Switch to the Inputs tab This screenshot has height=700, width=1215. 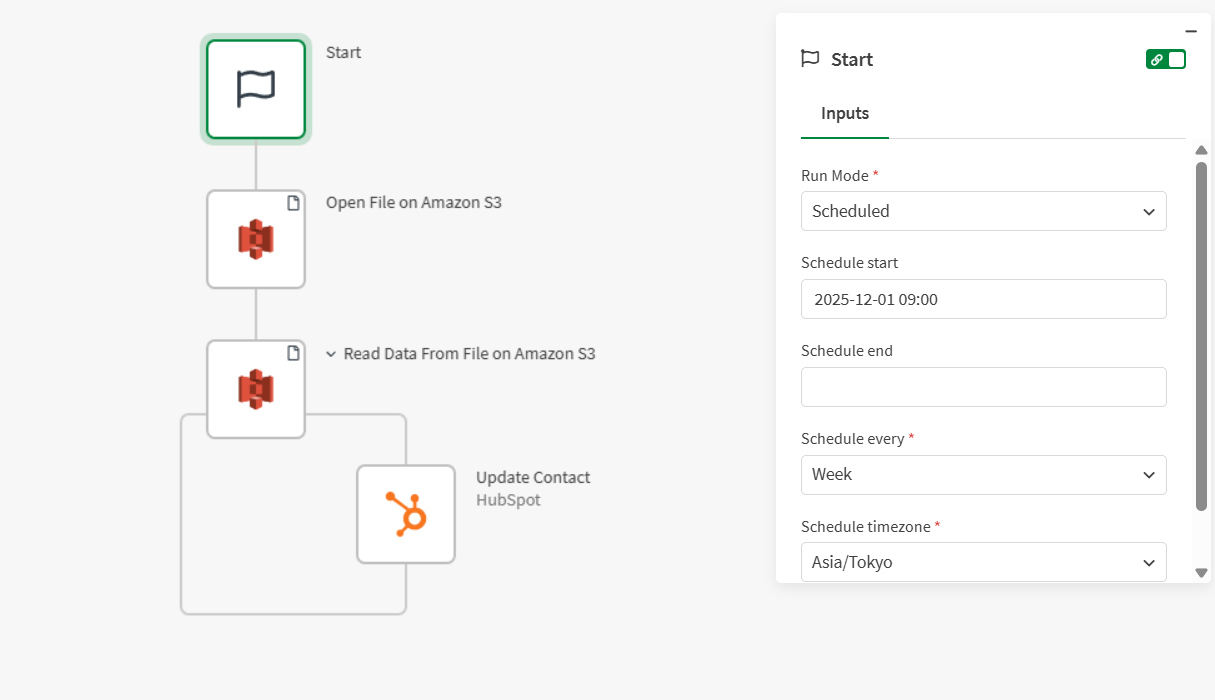844,114
